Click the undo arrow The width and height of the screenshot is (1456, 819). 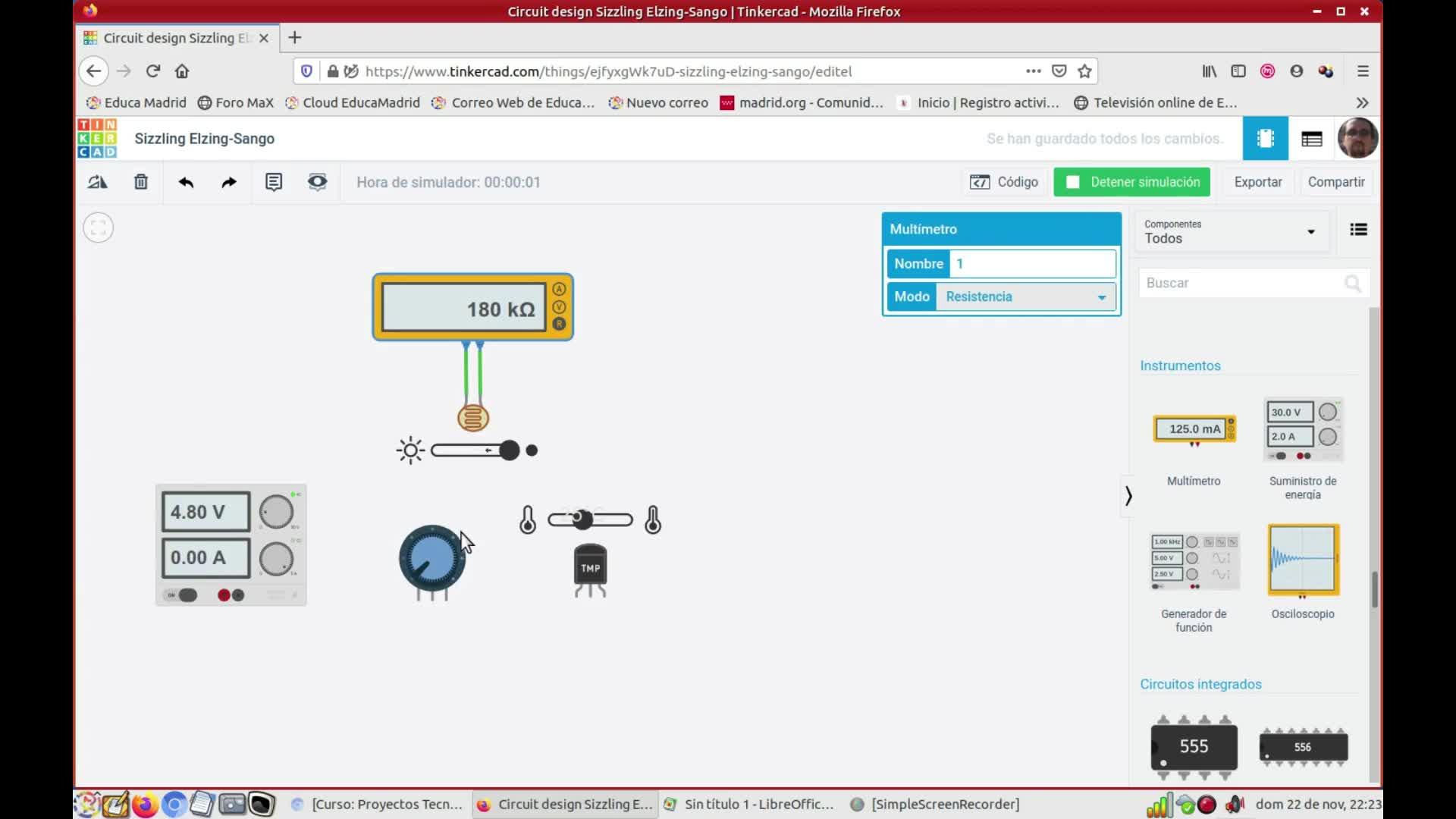coord(186,182)
